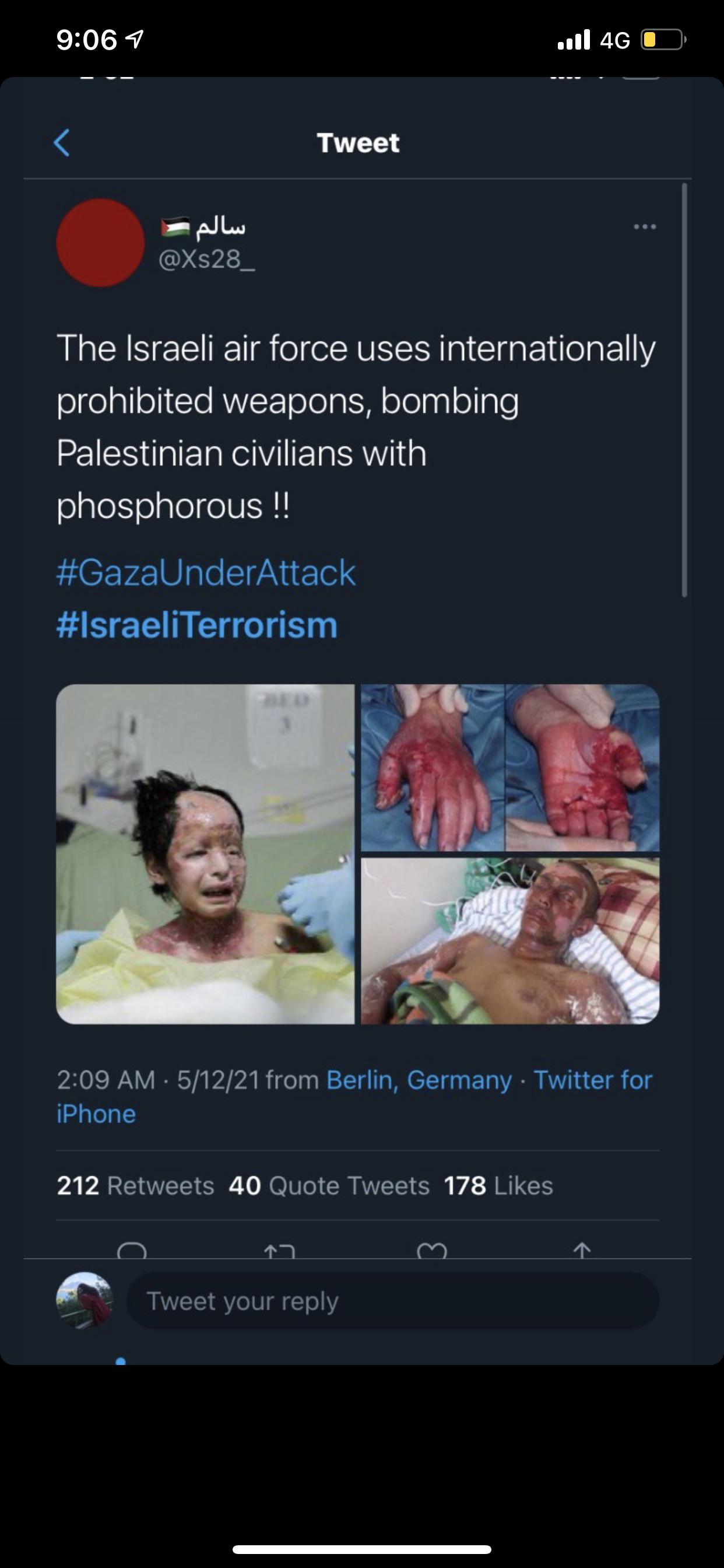Like the tweet with the heart icon
Screen dimensions: 724x1568
[432, 1250]
